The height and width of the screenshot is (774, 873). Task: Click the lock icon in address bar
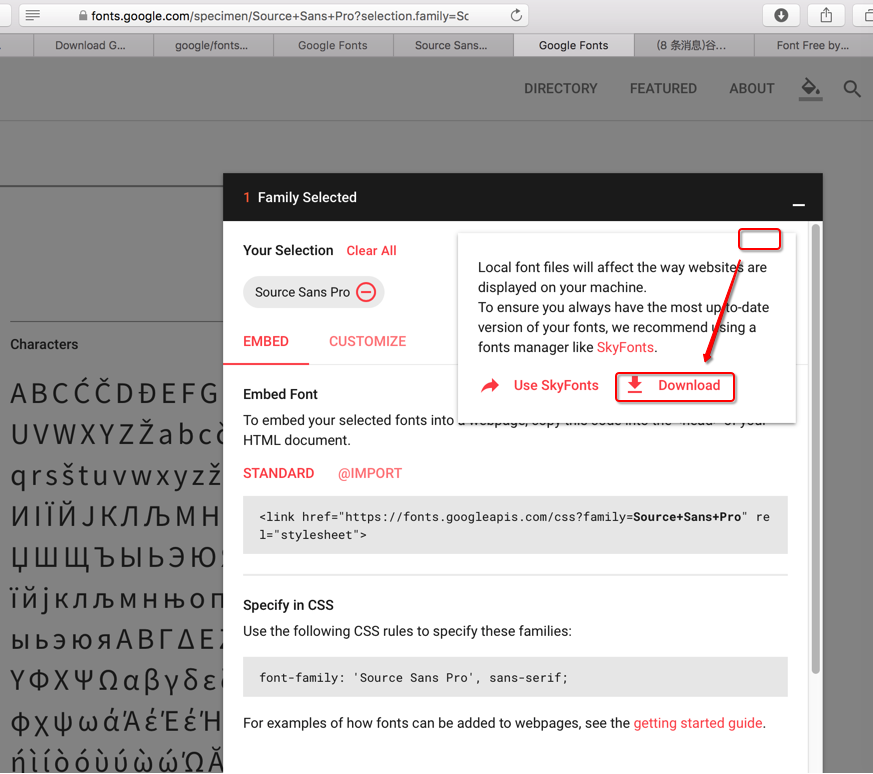pyautogui.click(x=83, y=16)
